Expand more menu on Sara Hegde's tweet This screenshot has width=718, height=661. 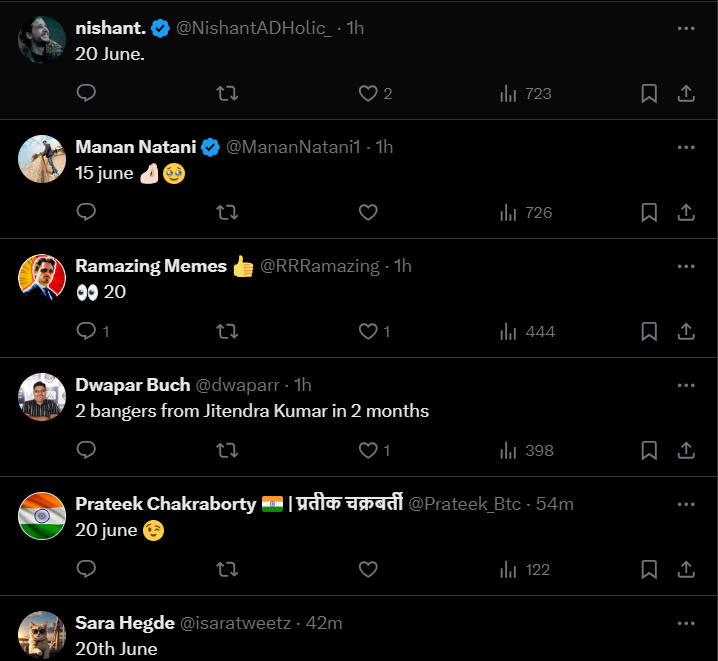[686, 623]
